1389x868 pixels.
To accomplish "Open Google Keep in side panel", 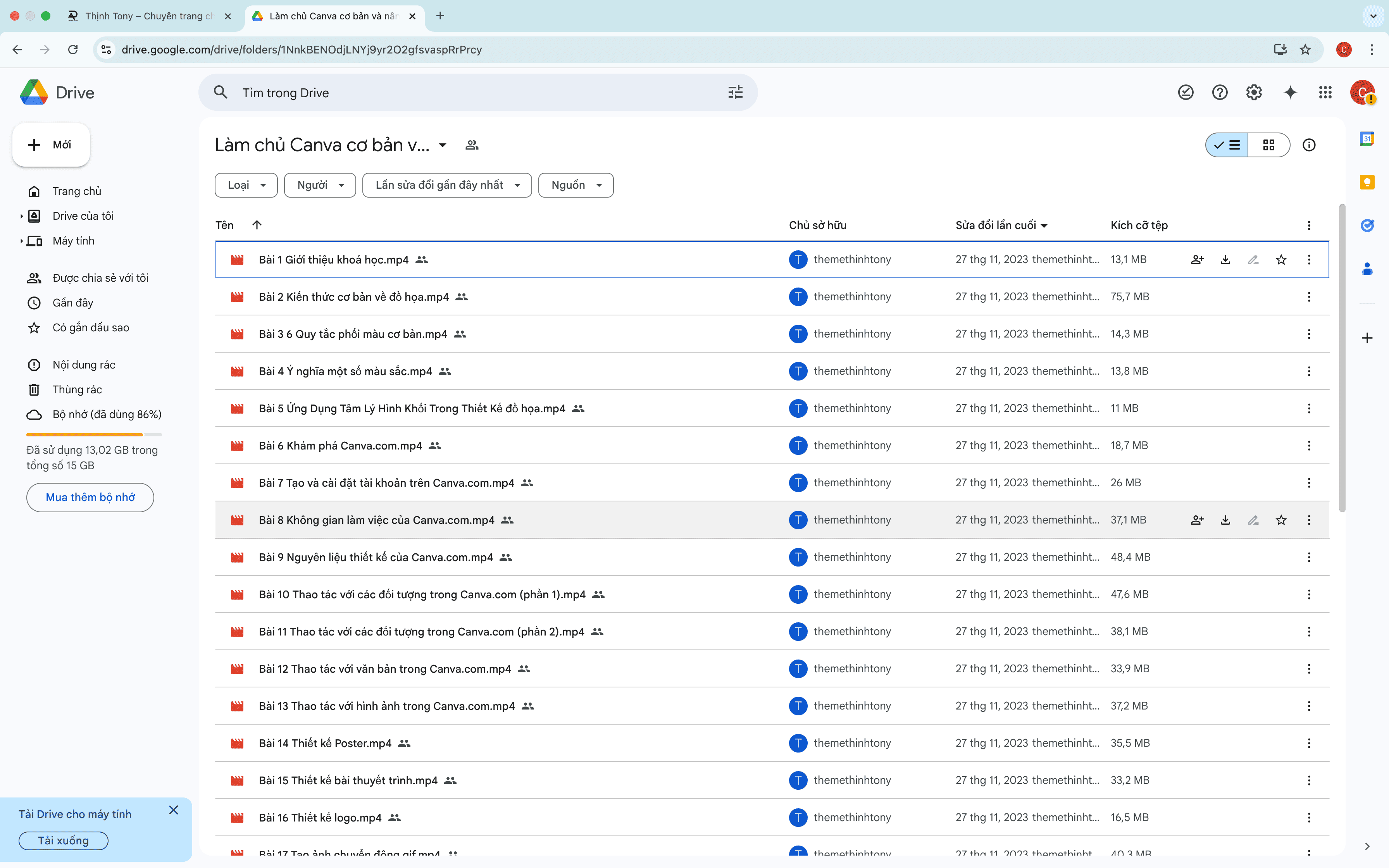I will click(x=1367, y=183).
